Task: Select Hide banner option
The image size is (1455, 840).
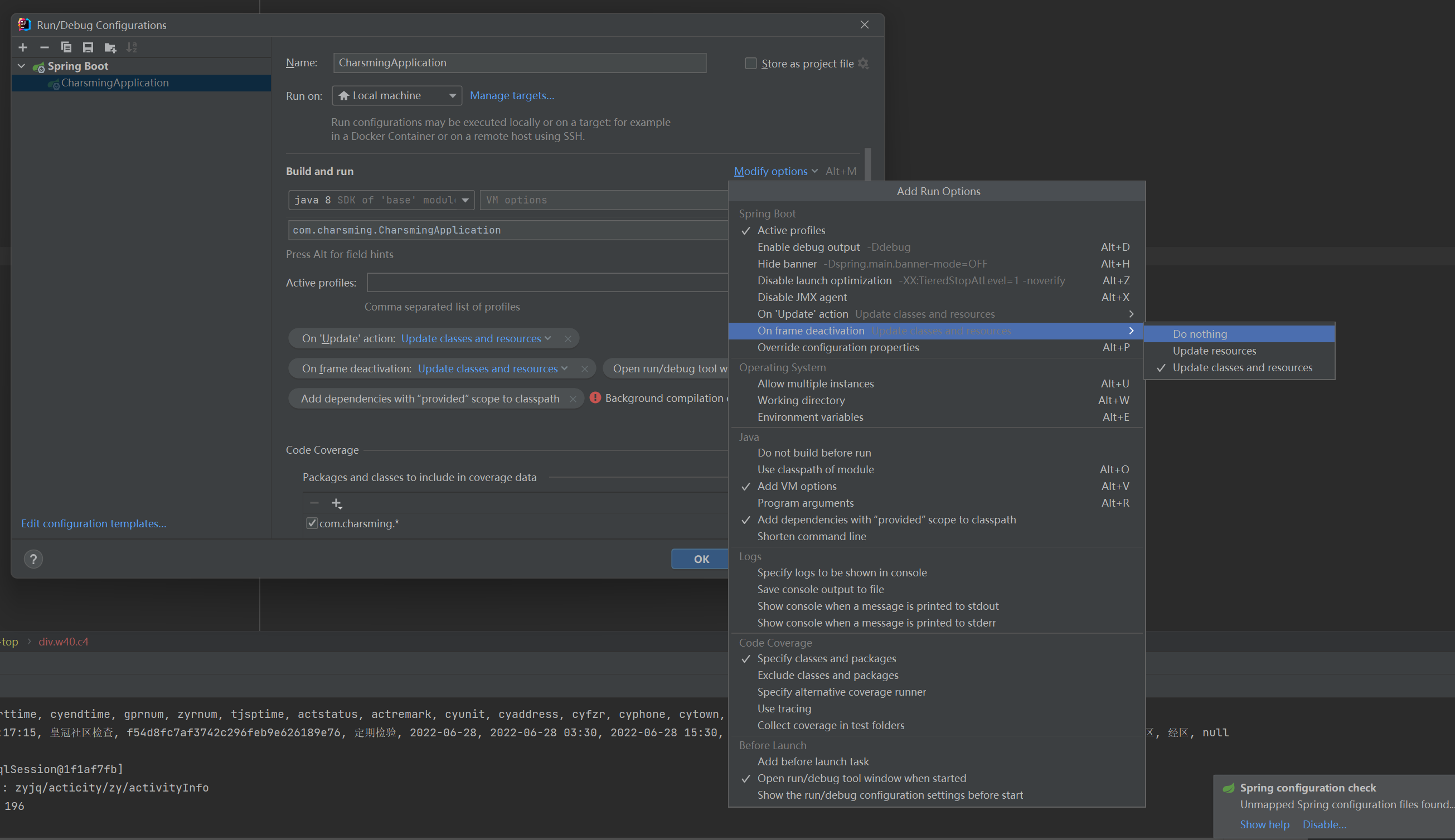Action: [936, 264]
